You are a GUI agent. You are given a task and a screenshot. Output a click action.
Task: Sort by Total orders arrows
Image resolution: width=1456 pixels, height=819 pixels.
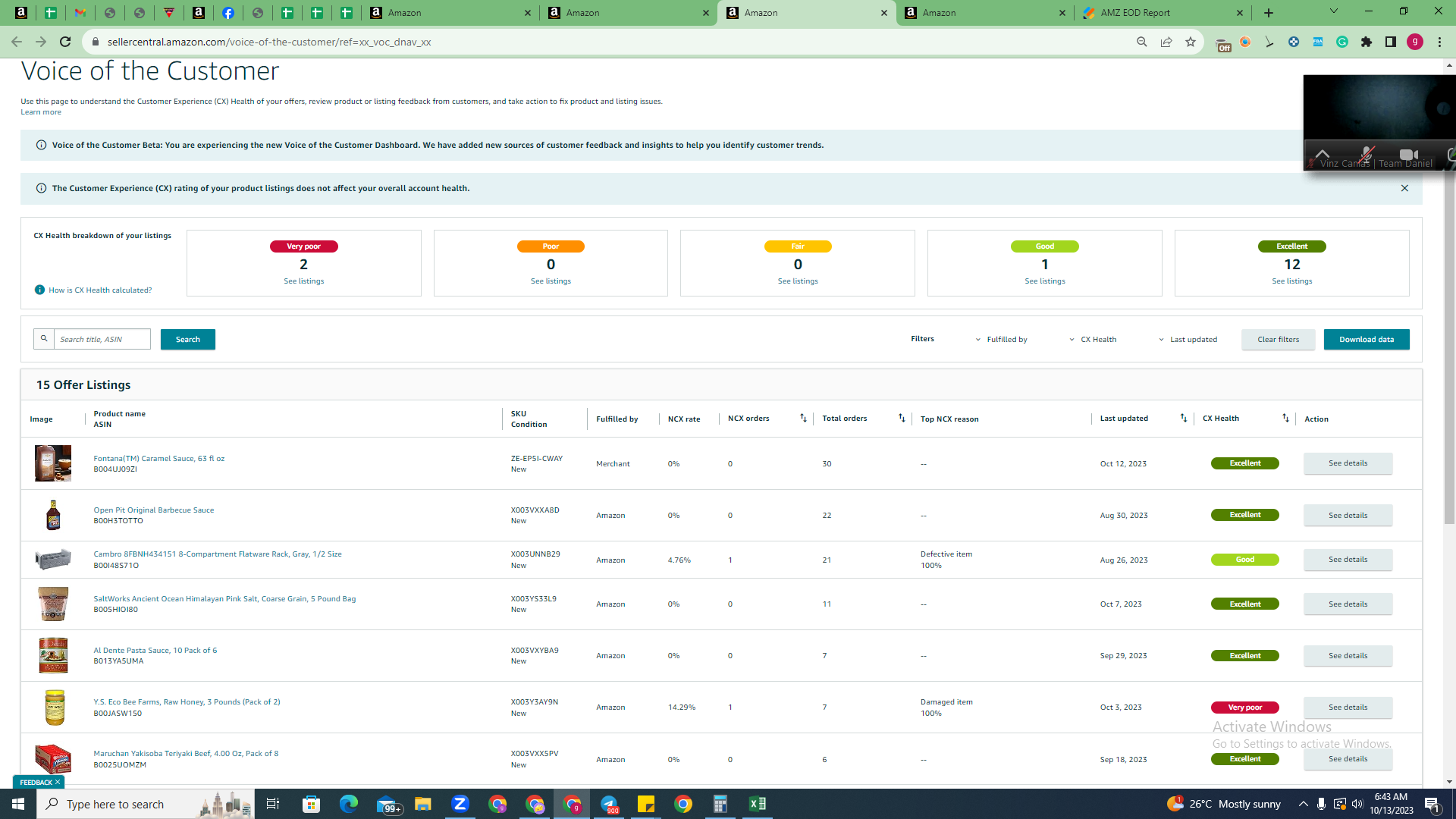point(902,418)
